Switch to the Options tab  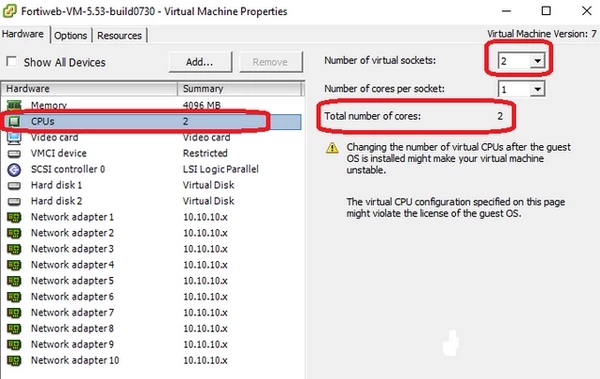point(70,35)
